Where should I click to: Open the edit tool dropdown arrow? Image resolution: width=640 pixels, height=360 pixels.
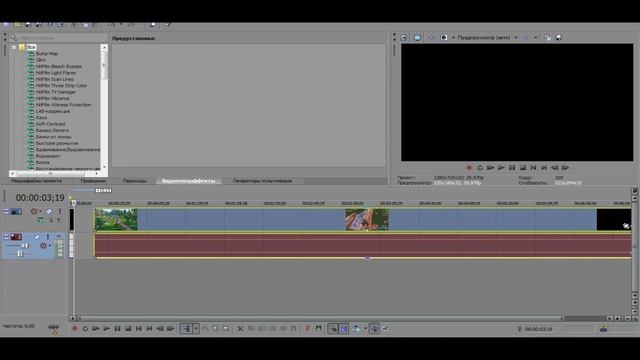click(x=196, y=329)
